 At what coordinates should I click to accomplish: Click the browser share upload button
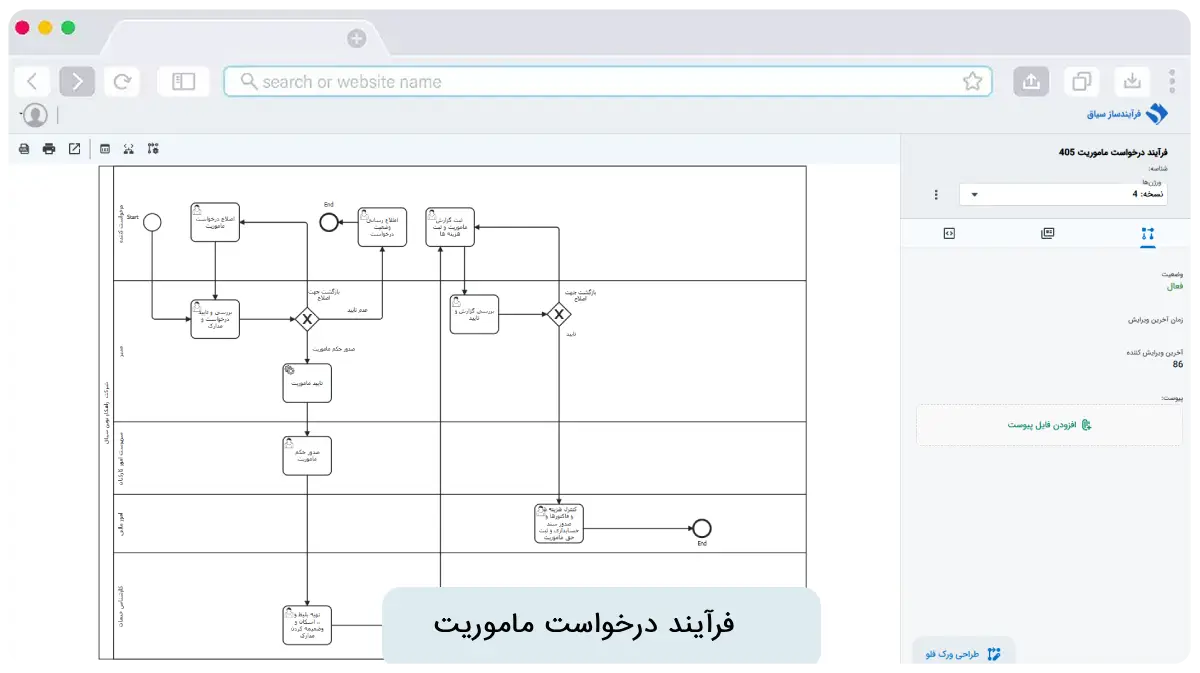tap(1031, 82)
